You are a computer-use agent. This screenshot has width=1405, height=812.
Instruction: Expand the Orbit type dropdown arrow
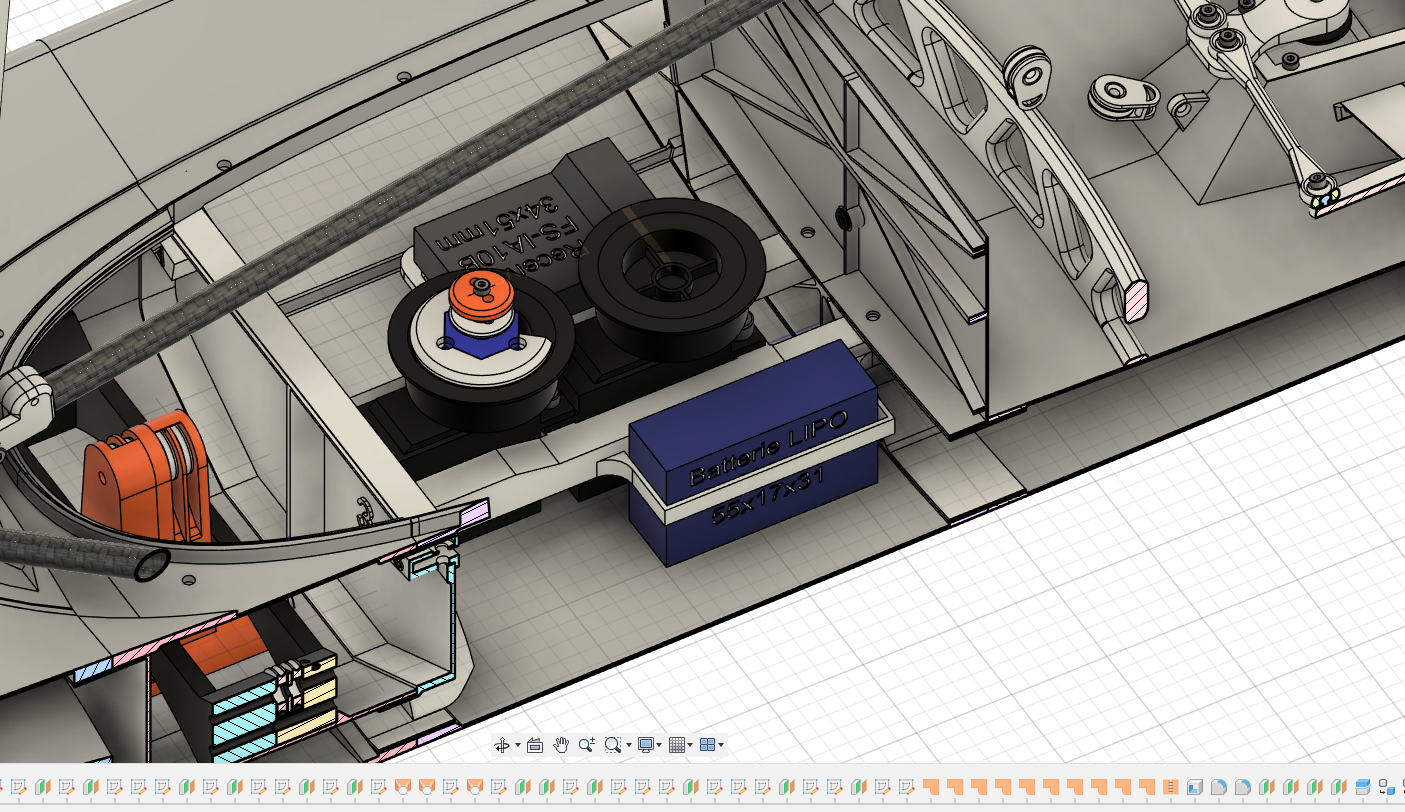pos(517,745)
